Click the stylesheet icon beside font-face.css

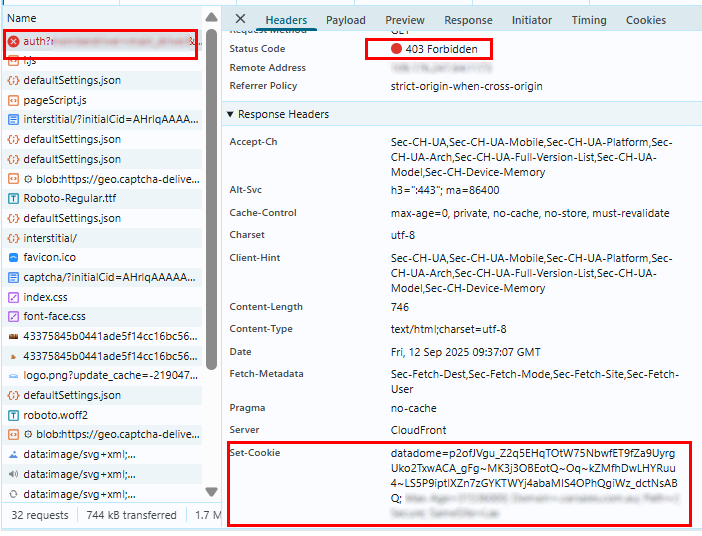(14, 316)
